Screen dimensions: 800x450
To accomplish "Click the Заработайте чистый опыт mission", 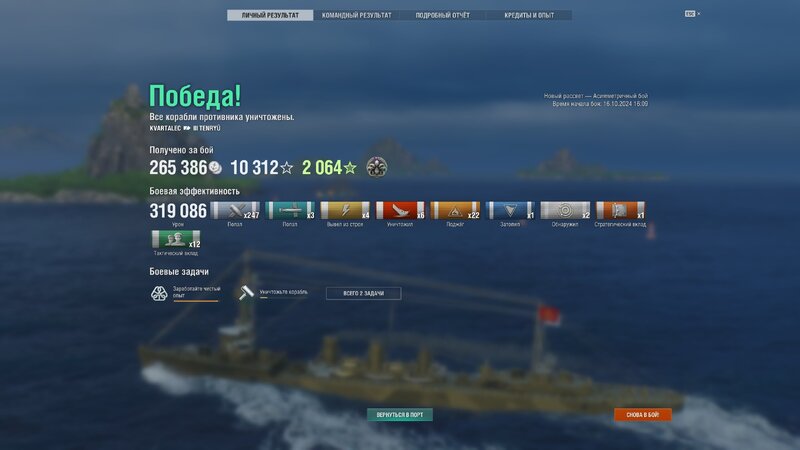I will coord(186,293).
